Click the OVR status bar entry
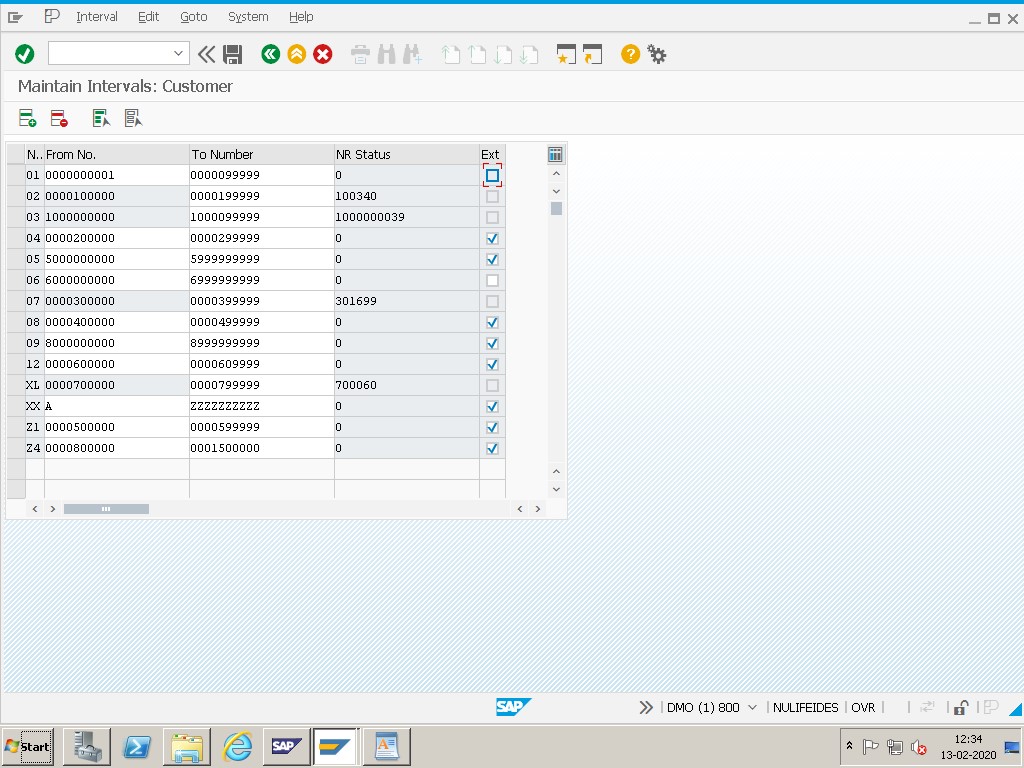Viewport: 1024px width, 768px height. pyautogui.click(x=863, y=707)
